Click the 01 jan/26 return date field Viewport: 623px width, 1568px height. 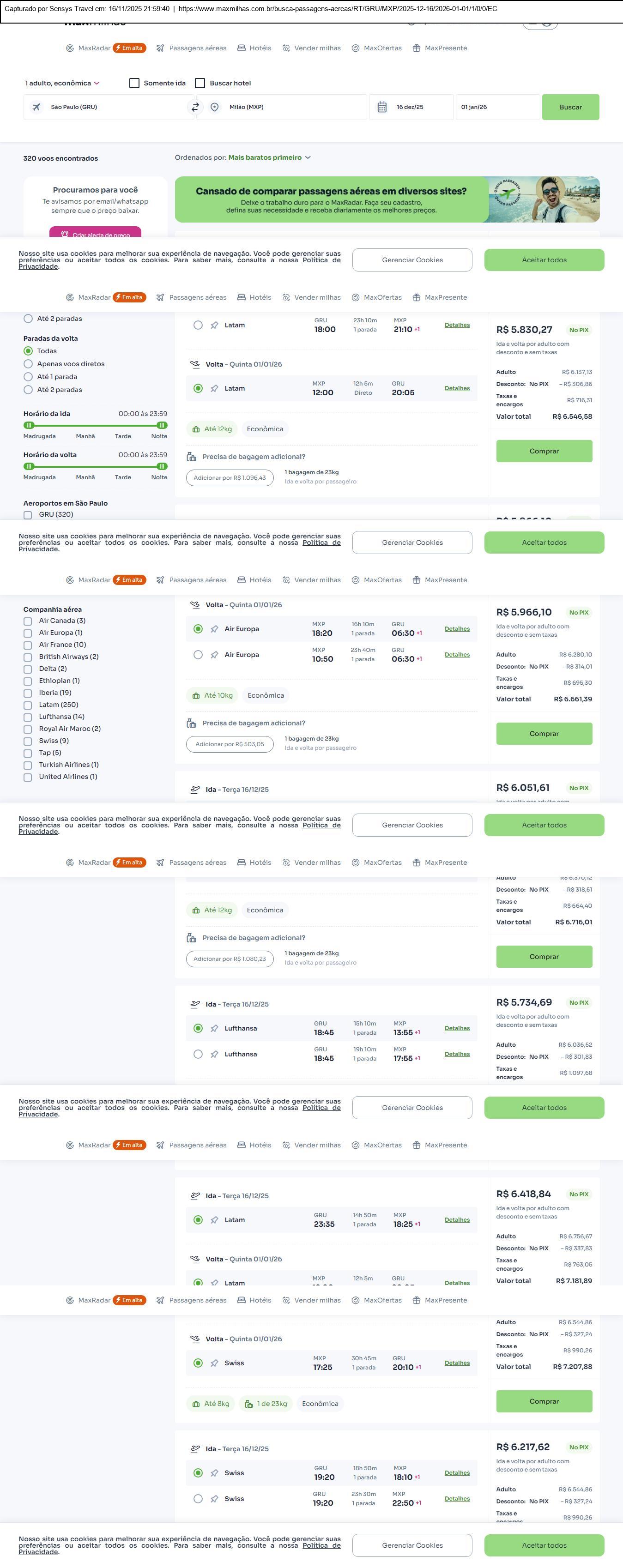point(497,107)
